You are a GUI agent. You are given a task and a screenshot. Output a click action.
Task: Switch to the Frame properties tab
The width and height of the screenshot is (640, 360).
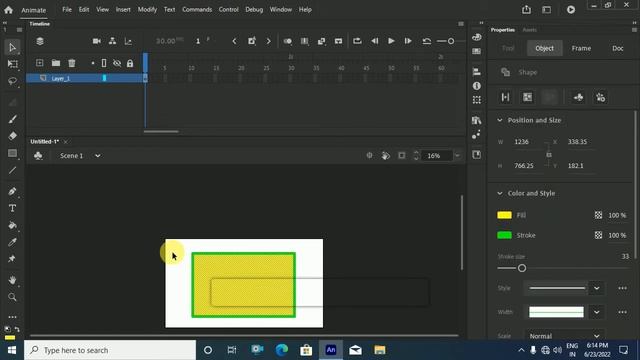point(581,48)
